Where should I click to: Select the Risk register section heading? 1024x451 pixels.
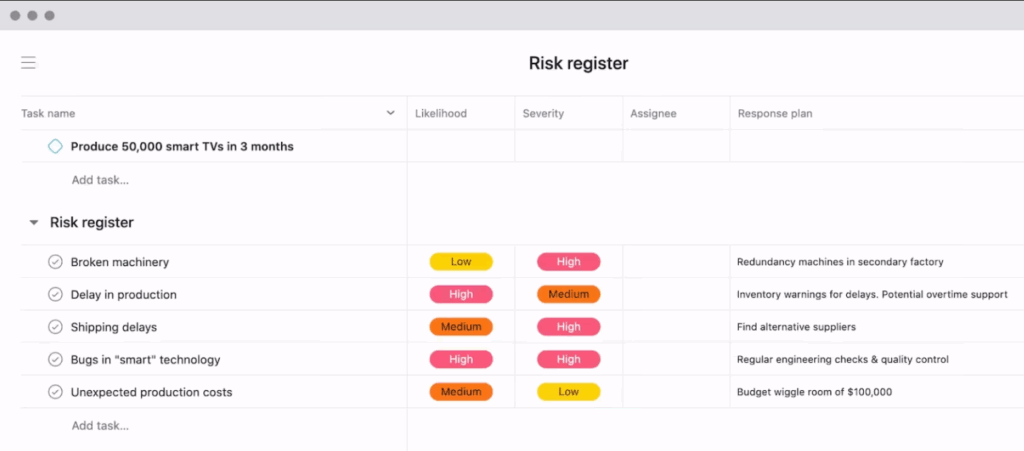point(92,223)
